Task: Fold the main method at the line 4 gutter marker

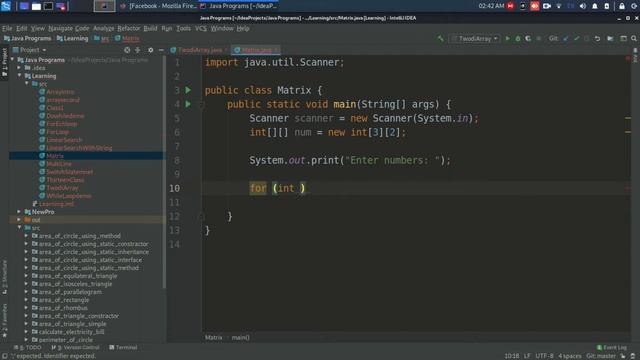Action: click(x=202, y=104)
